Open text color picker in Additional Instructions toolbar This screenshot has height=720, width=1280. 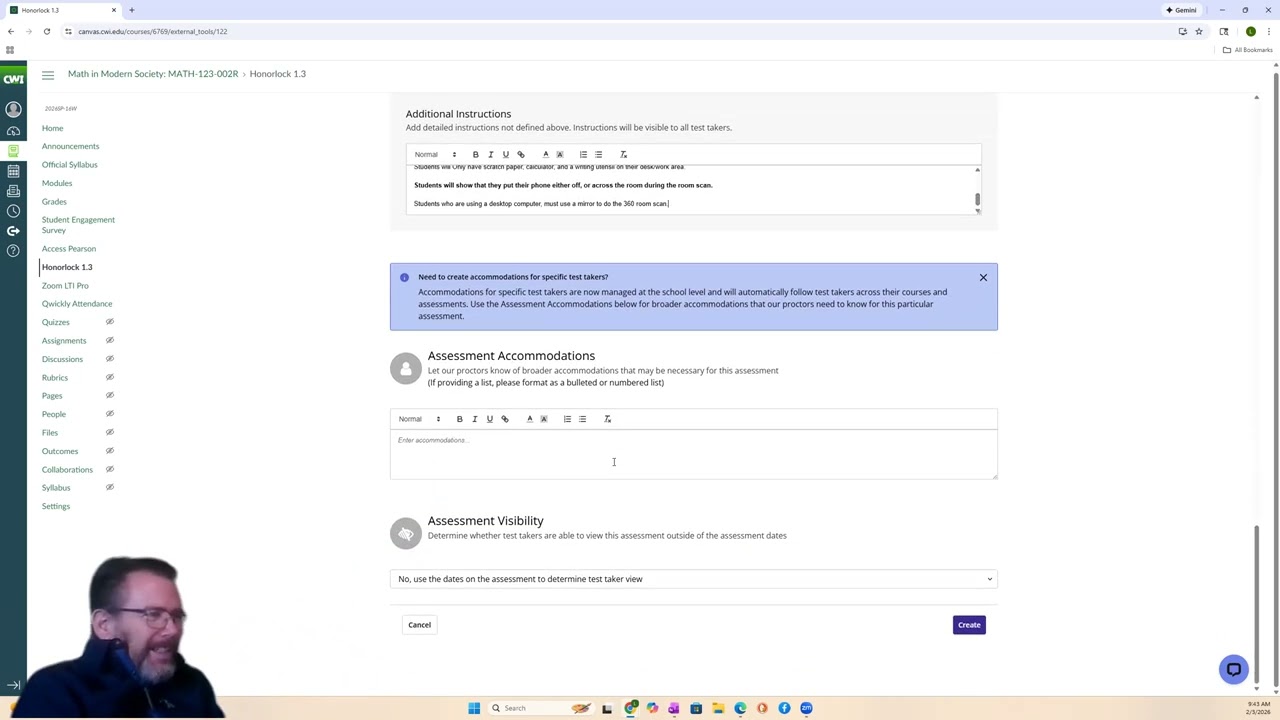click(545, 154)
